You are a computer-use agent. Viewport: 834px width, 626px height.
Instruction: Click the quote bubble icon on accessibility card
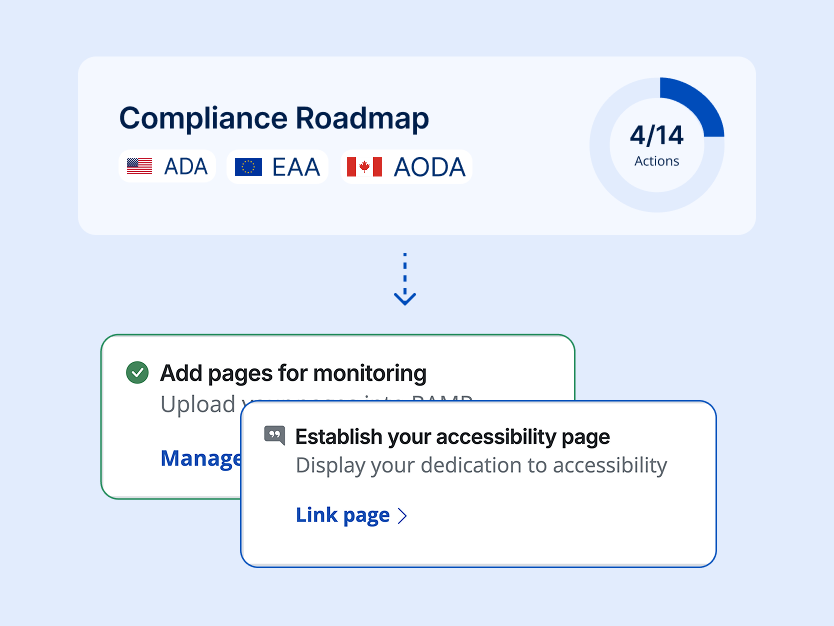point(275,435)
